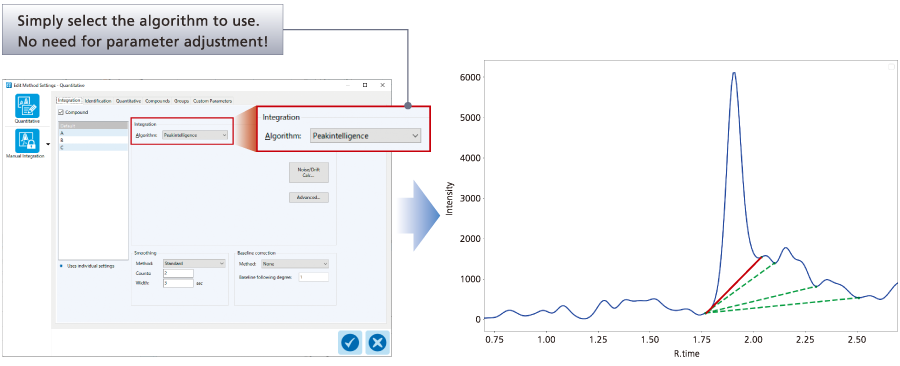Click the Smoothing Width input field
Image resolution: width=900 pixels, height=366 pixels.
[x=178, y=283]
